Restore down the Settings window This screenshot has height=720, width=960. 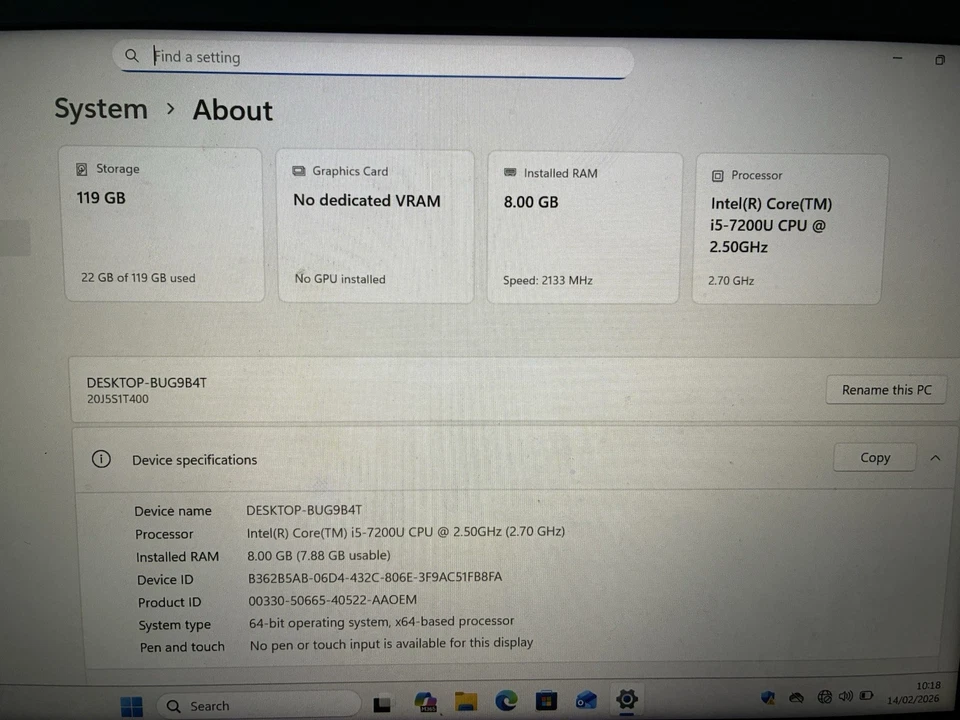pyautogui.click(x=940, y=59)
